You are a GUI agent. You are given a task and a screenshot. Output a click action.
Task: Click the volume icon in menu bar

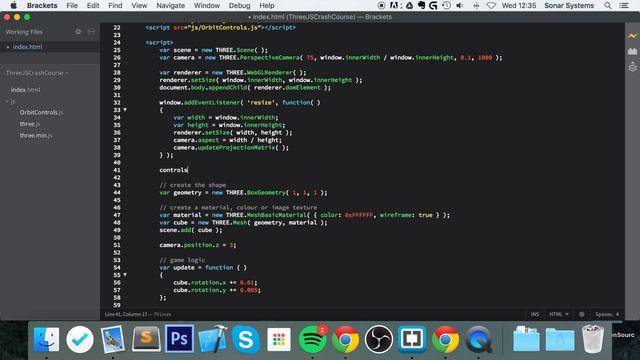[460, 6]
